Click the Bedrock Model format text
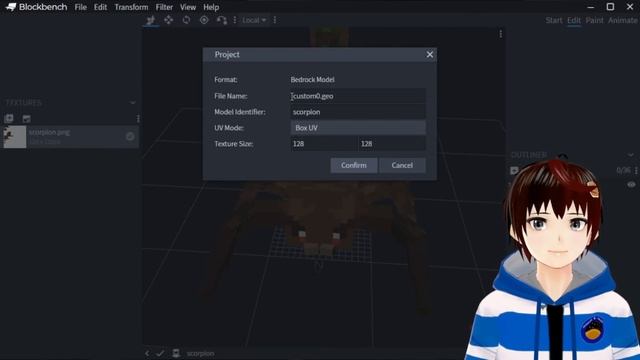This screenshot has height=360, width=640. point(313,80)
